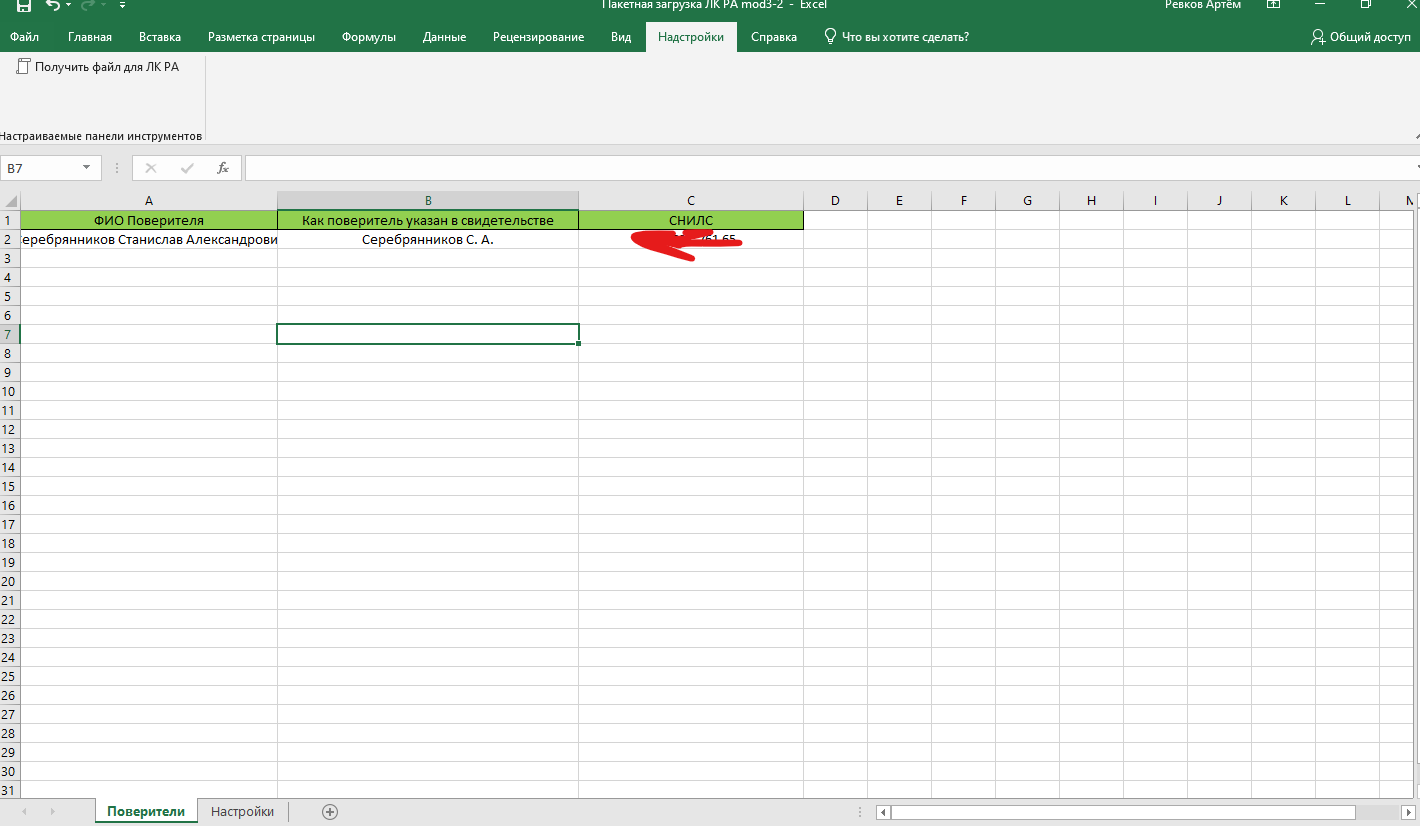The height and width of the screenshot is (826, 1420).
Task: Click the Save icon in quick access toolbar
Action: [x=24, y=6]
